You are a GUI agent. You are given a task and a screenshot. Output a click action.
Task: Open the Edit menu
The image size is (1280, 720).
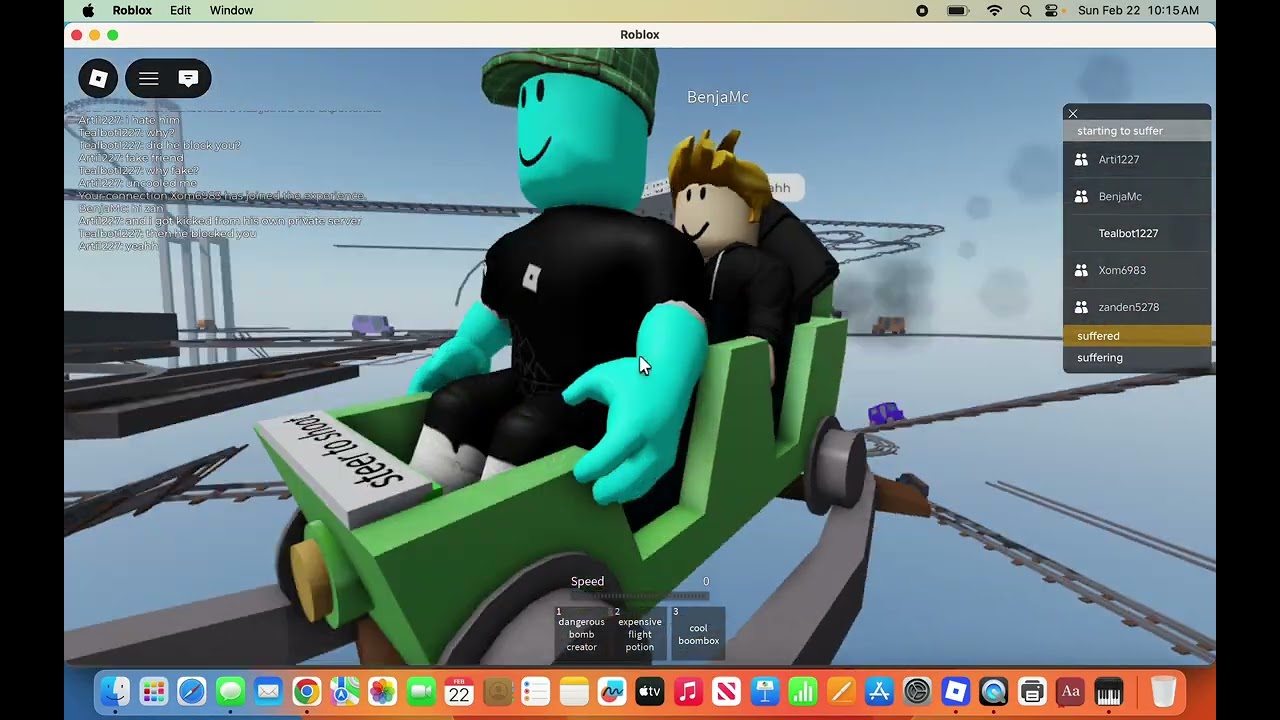tap(180, 10)
